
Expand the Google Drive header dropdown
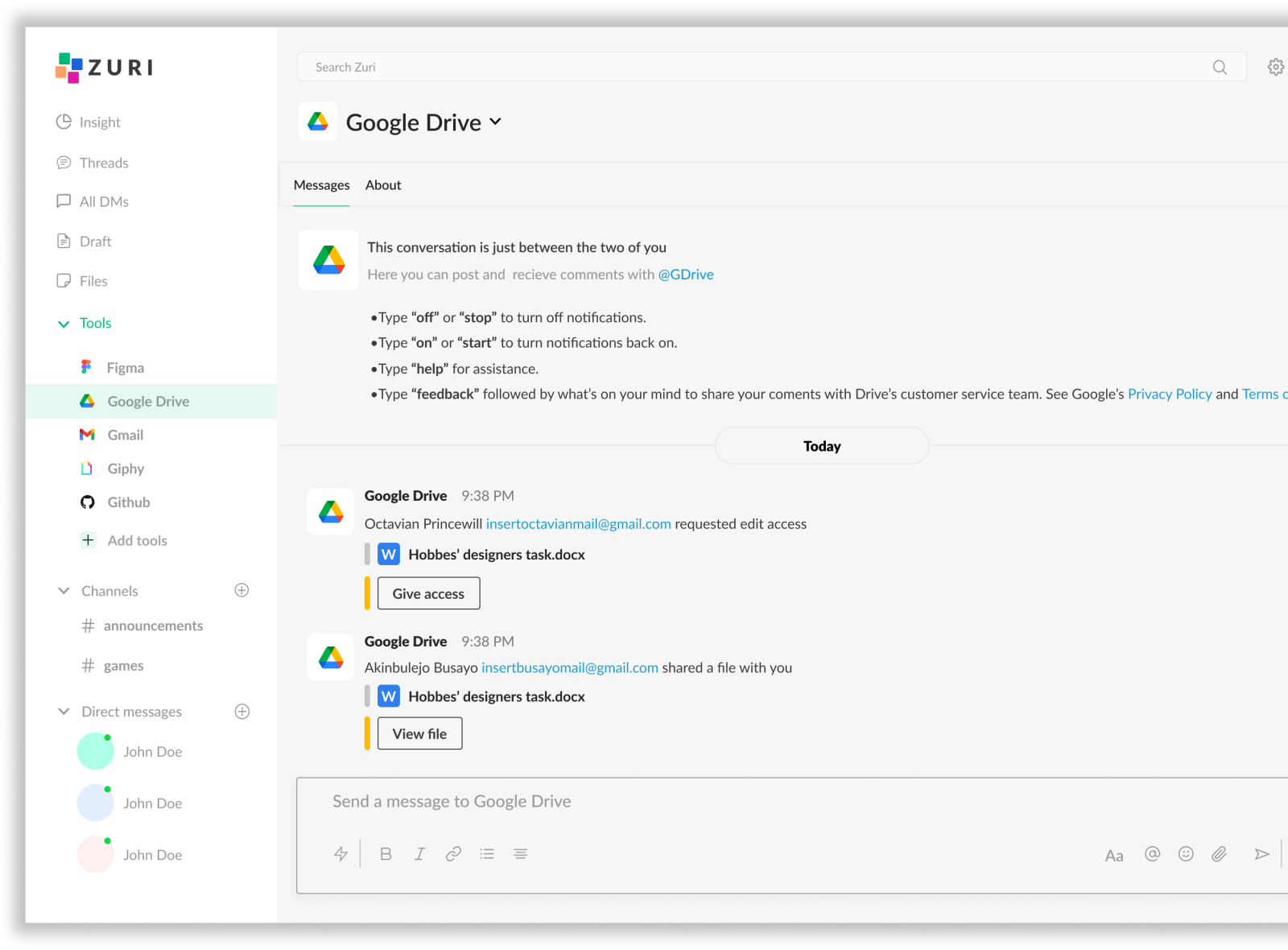[x=495, y=122]
